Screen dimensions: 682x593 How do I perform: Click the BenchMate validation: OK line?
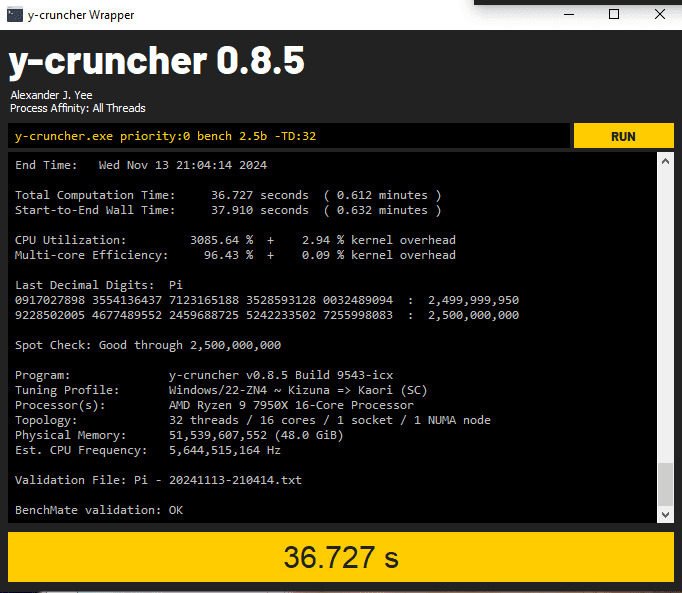tap(99, 510)
